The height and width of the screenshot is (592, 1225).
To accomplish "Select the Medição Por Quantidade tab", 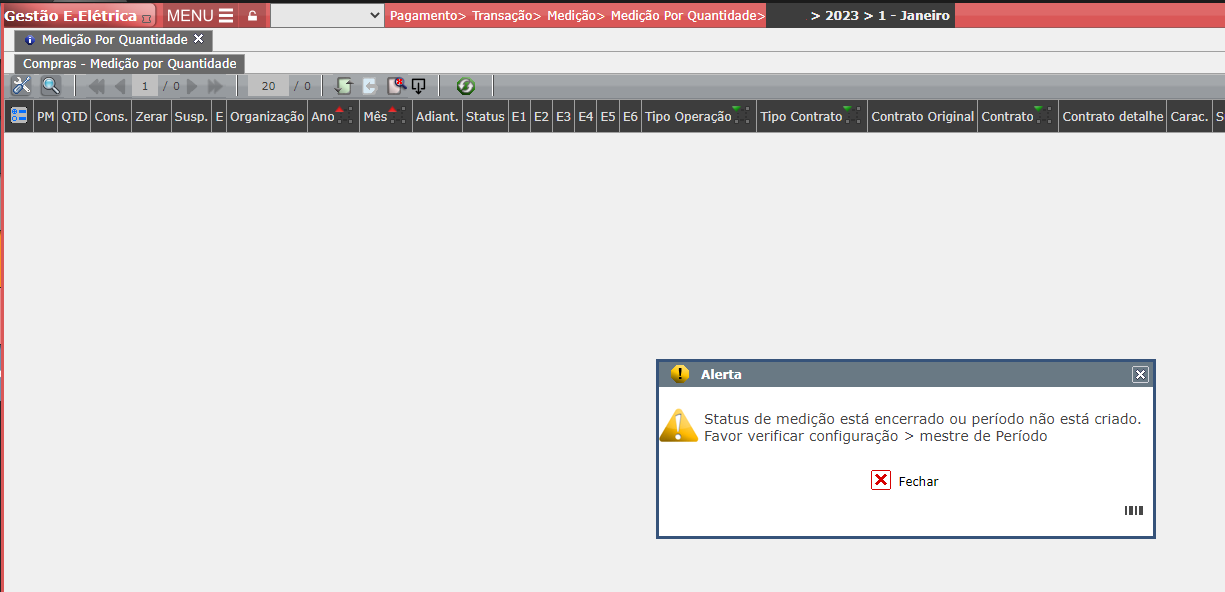I will (114, 40).
